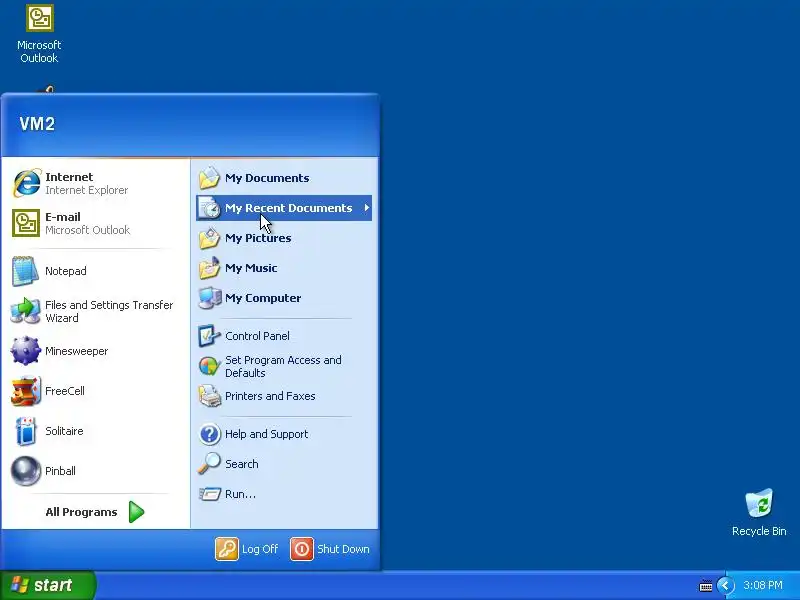Start Minesweeper via its mine icon

pos(26,351)
